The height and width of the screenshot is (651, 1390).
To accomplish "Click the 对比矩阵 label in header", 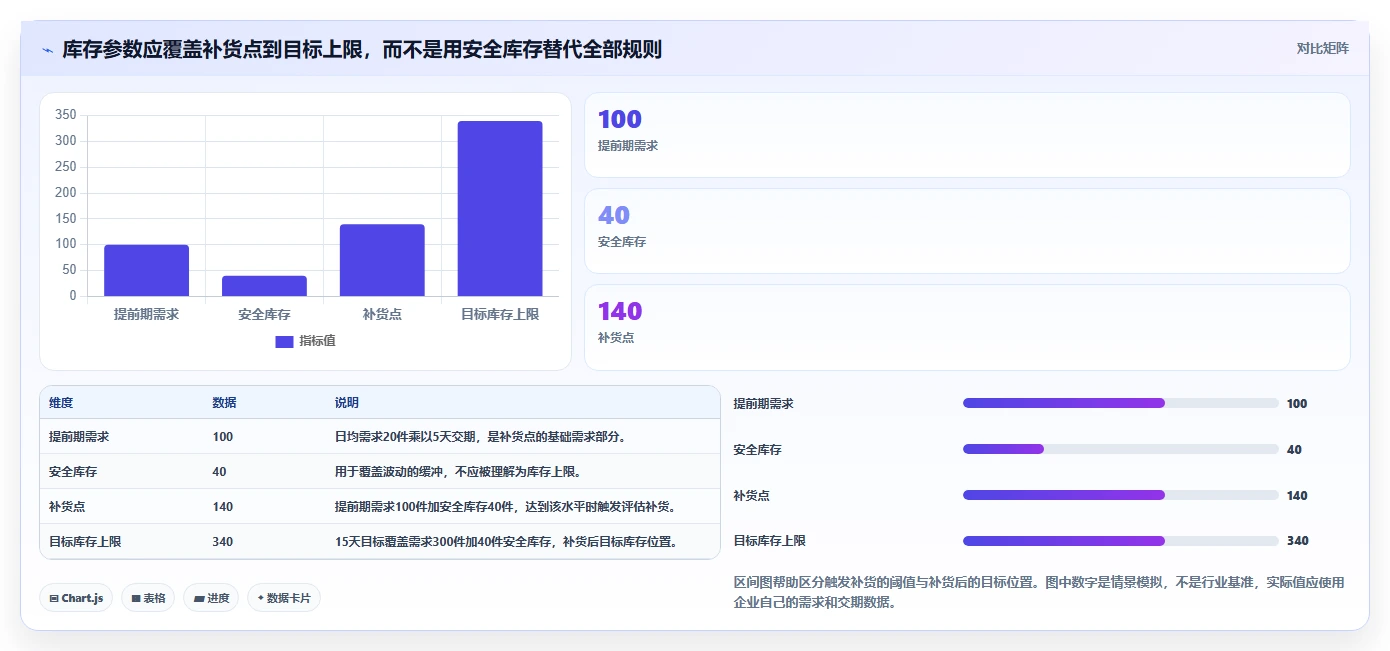I will [1322, 48].
